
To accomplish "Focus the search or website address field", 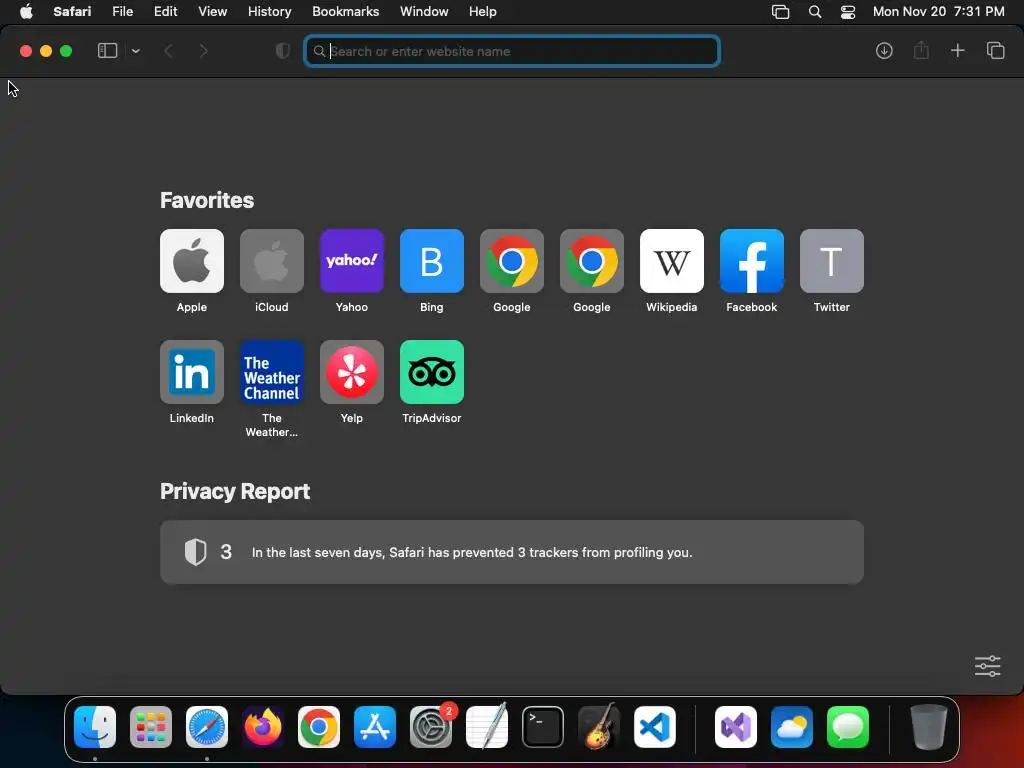I will tap(512, 51).
